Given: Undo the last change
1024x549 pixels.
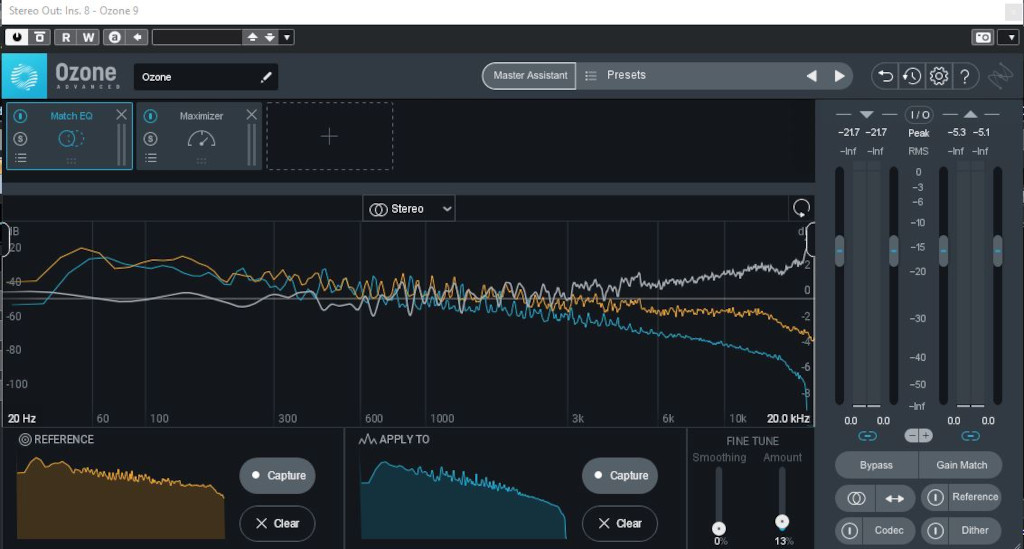Looking at the screenshot, I should [886, 76].
